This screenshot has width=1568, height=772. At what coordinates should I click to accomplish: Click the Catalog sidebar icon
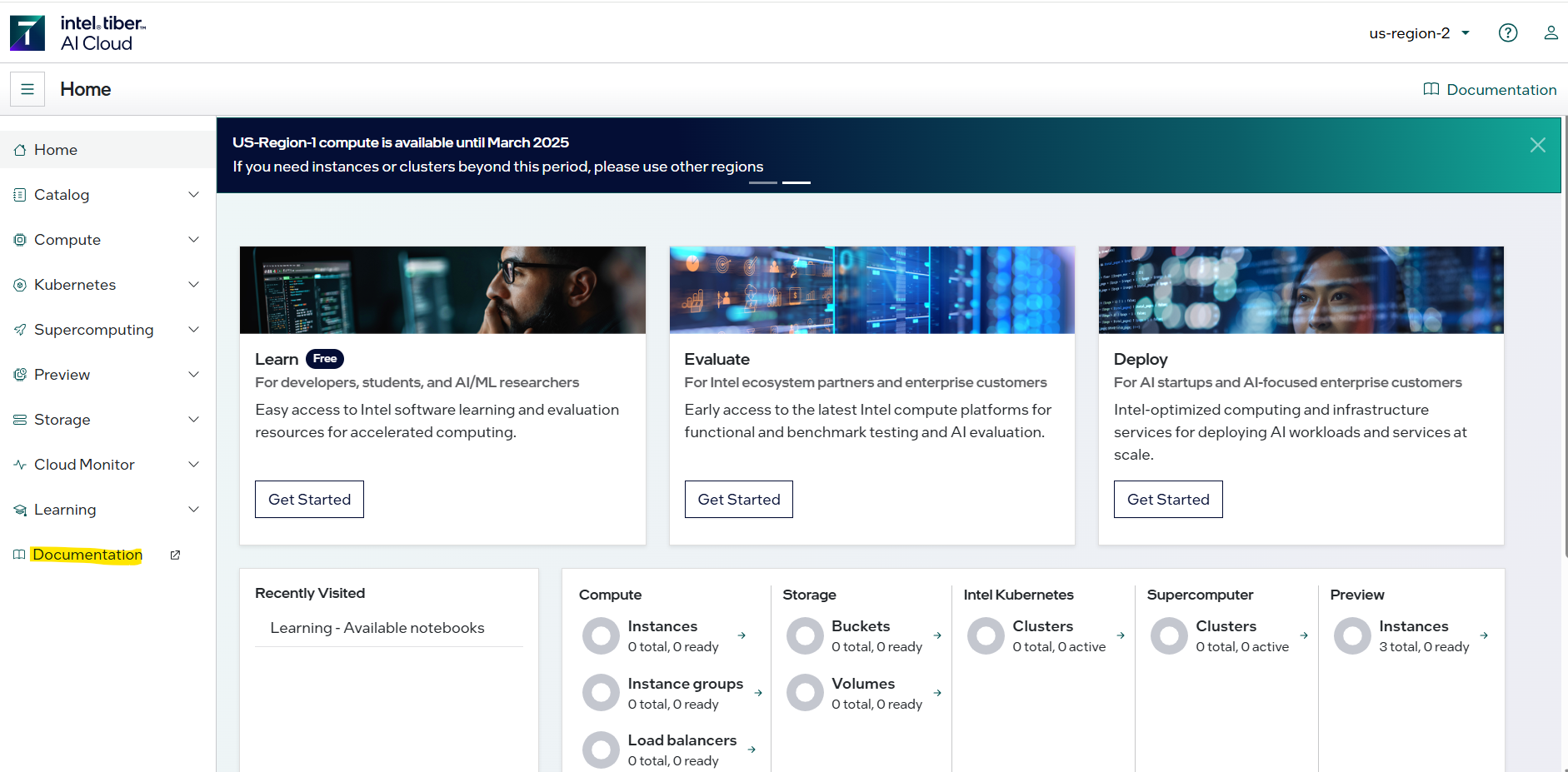[20, 195]
